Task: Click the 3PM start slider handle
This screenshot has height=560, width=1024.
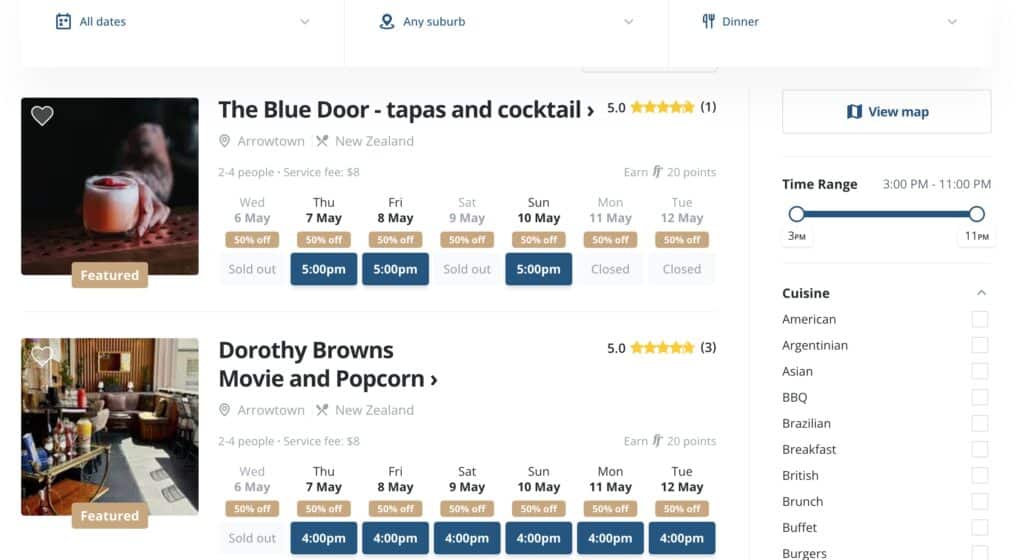Action: pyautogui.click(x=796, y=214)
